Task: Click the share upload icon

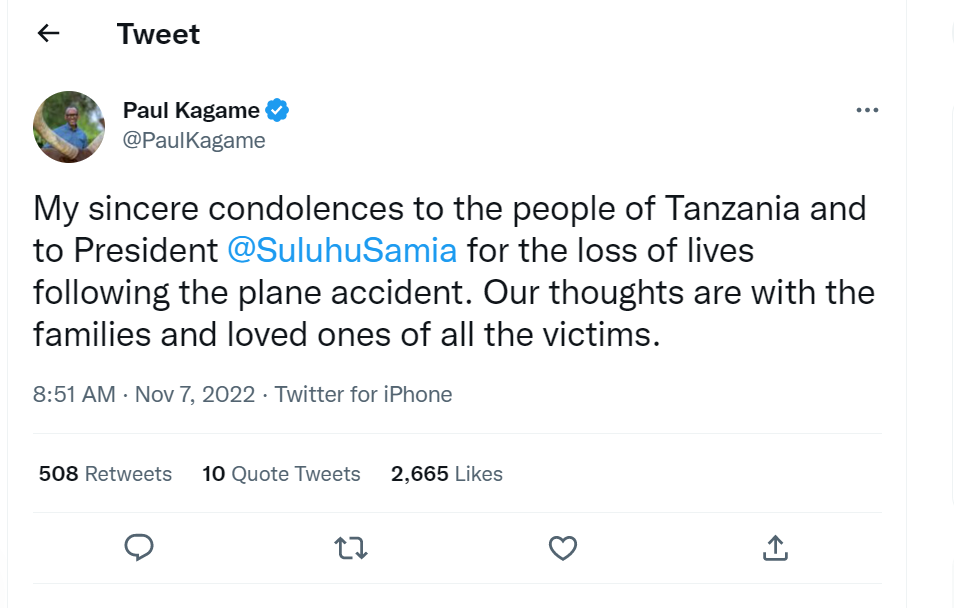Action: point(775,547)
